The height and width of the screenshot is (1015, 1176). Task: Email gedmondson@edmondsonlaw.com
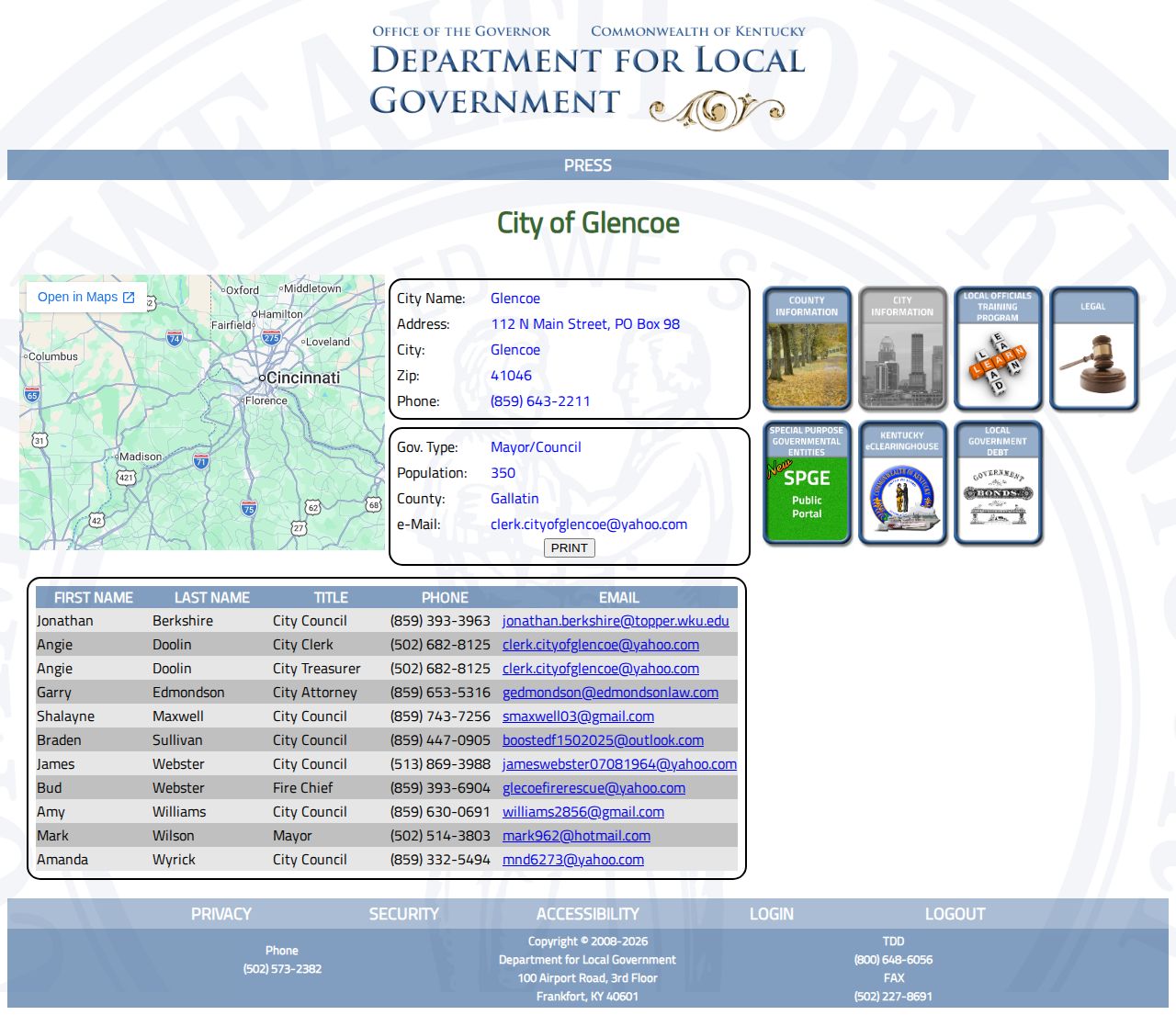(x=610, y=693)
